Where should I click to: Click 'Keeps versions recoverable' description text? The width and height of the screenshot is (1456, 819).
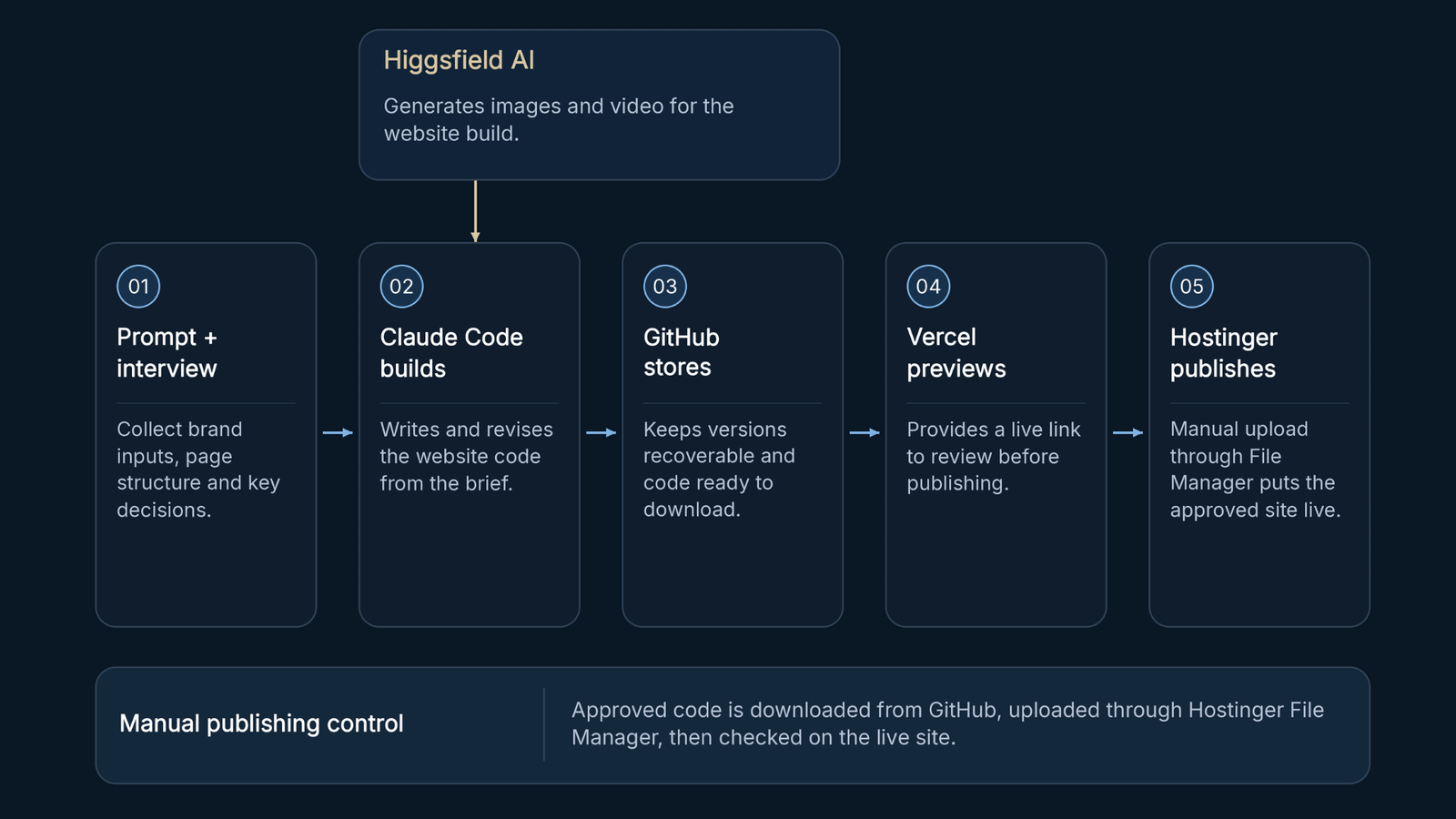click(x=719, y=470)
